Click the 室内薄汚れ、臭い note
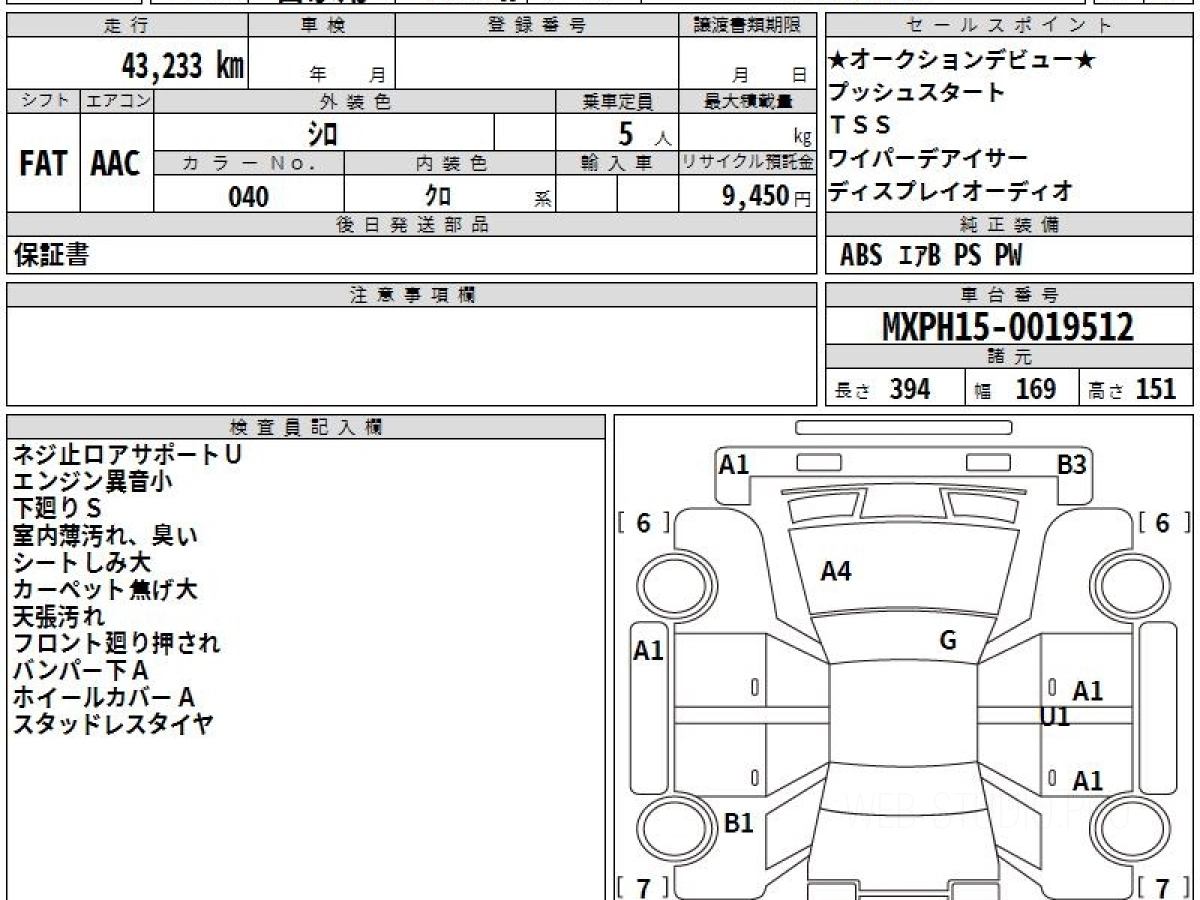Image resolution: width=1200 pixels, height=900 pixels. pos(105,536)
